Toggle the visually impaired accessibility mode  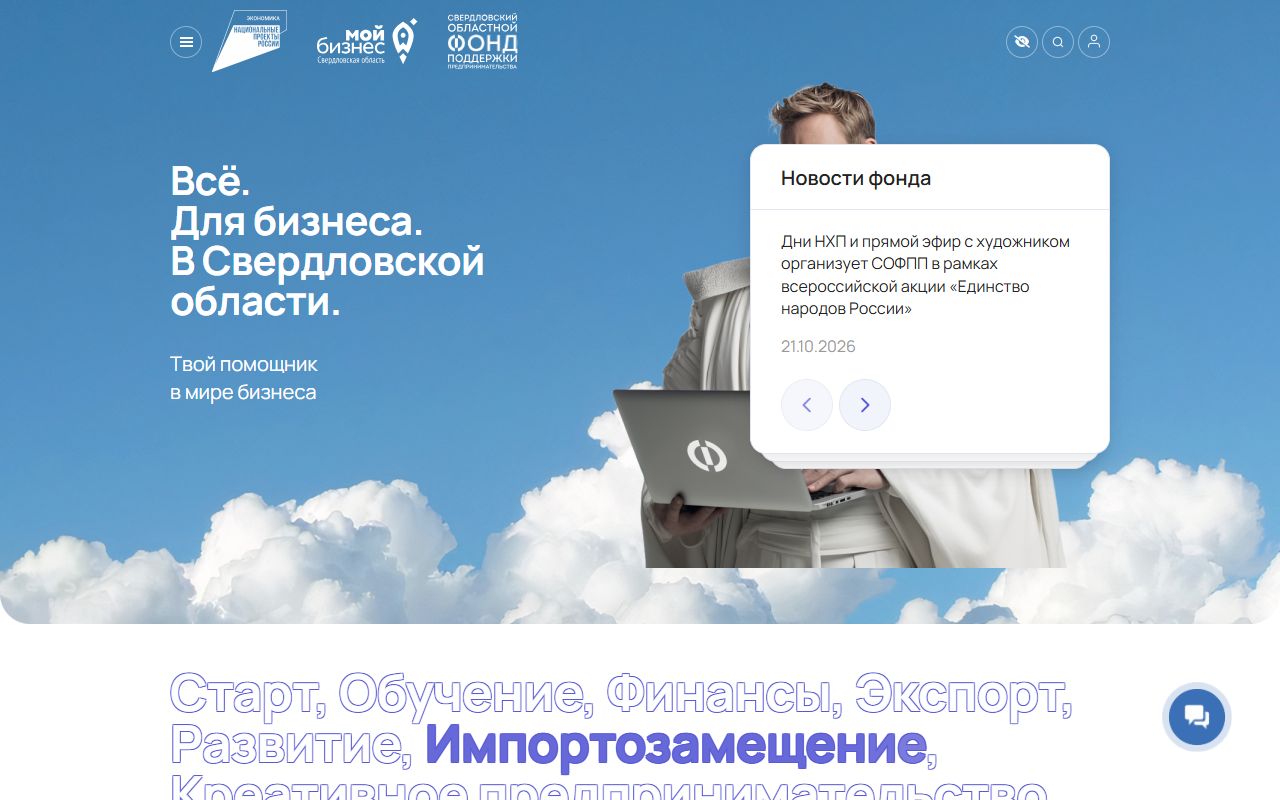1022,42
